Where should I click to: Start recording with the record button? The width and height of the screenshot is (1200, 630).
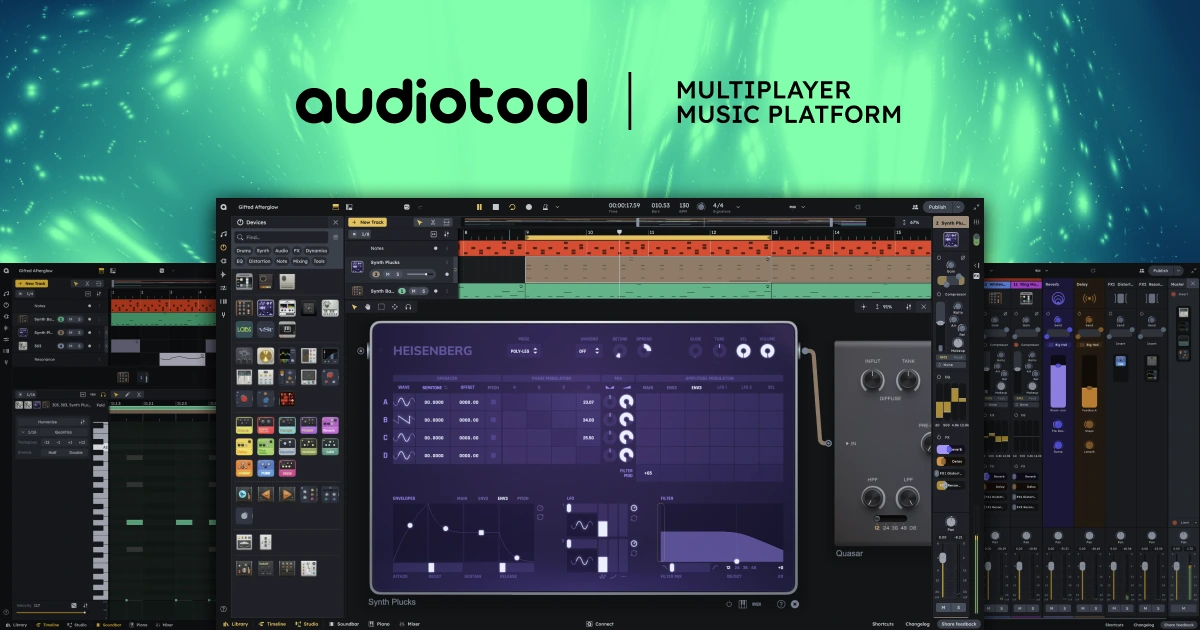pyautogui.click(x=529, y=207)
